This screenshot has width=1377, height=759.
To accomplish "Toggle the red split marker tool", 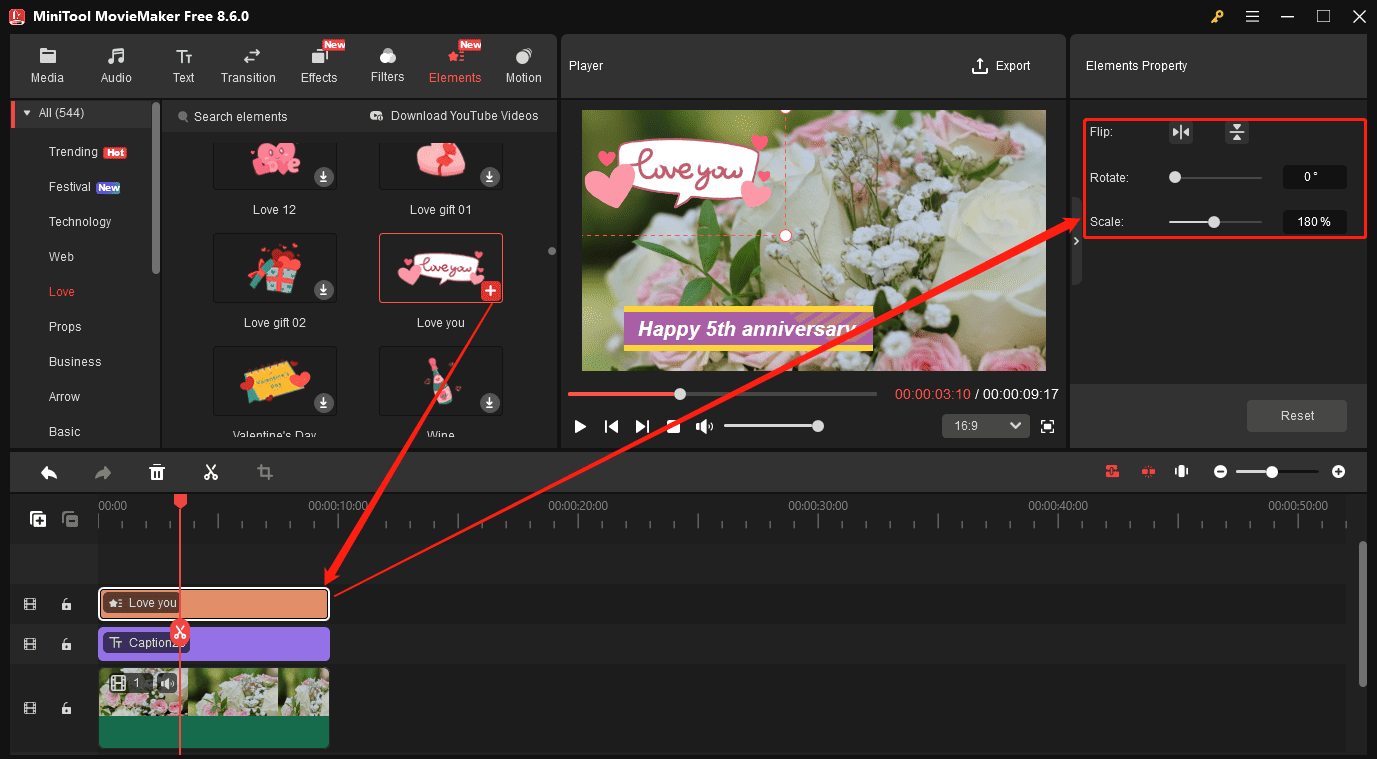I will 1147,471.
